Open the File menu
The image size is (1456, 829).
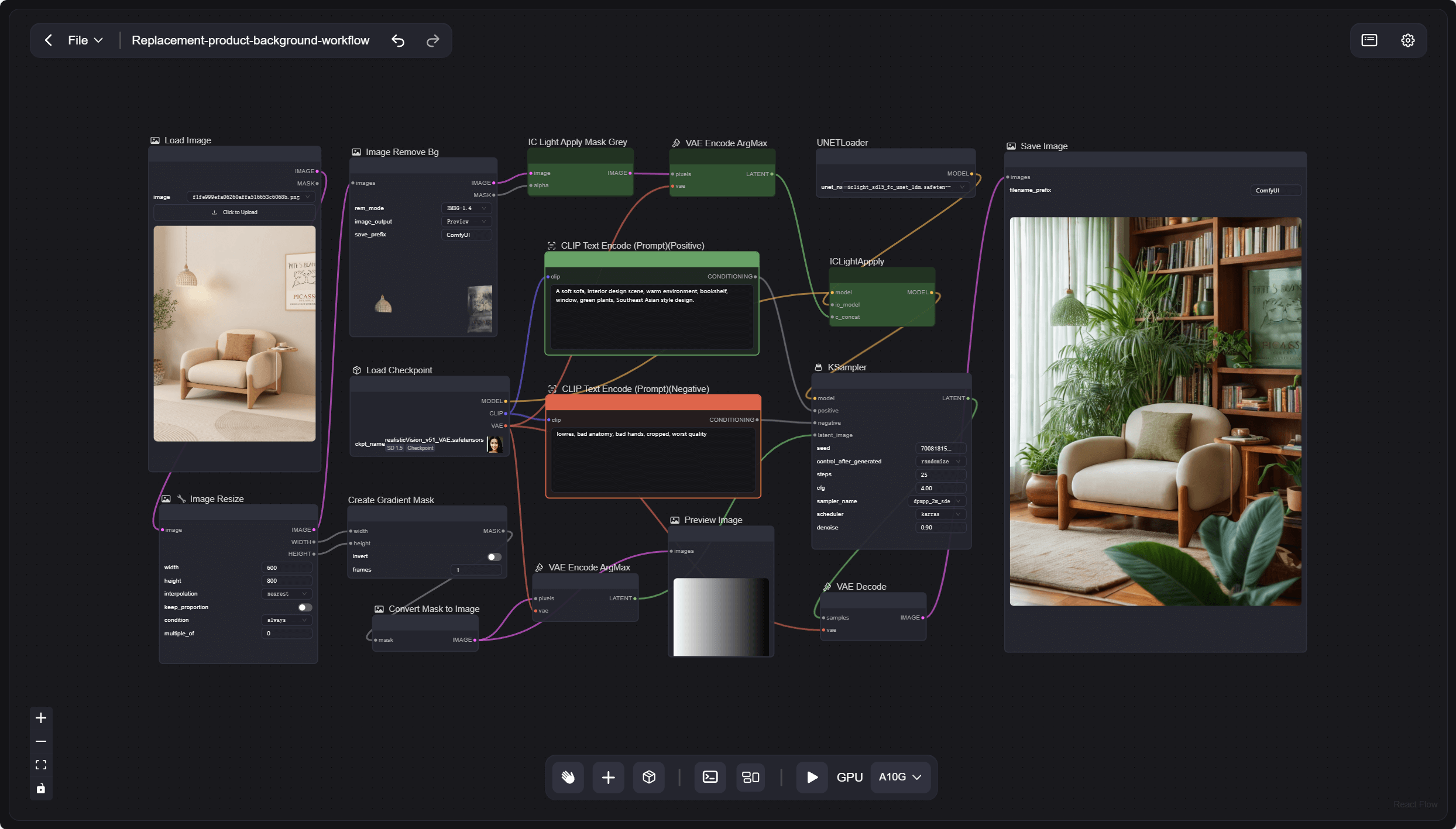85,40
